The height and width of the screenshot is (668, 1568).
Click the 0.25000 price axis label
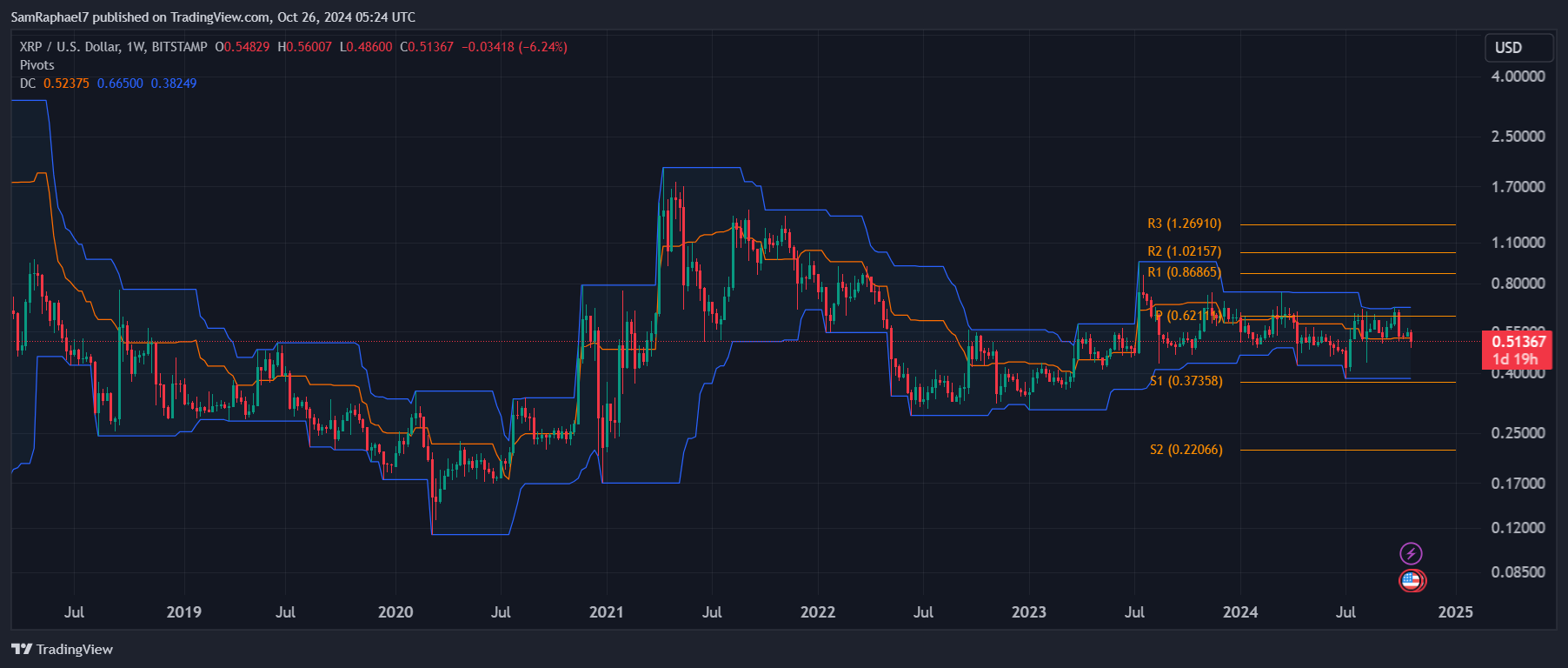1518,433
